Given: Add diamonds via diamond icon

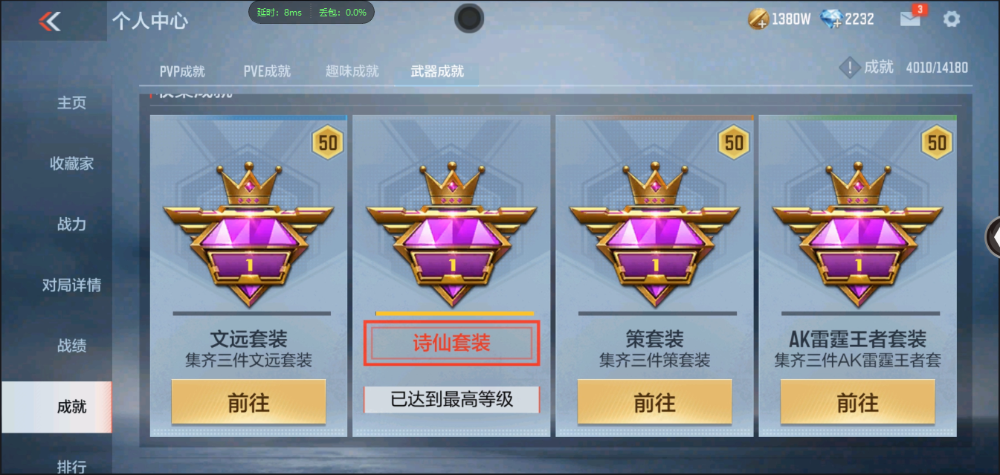Looking at the screenshot, I should [832, 19].
